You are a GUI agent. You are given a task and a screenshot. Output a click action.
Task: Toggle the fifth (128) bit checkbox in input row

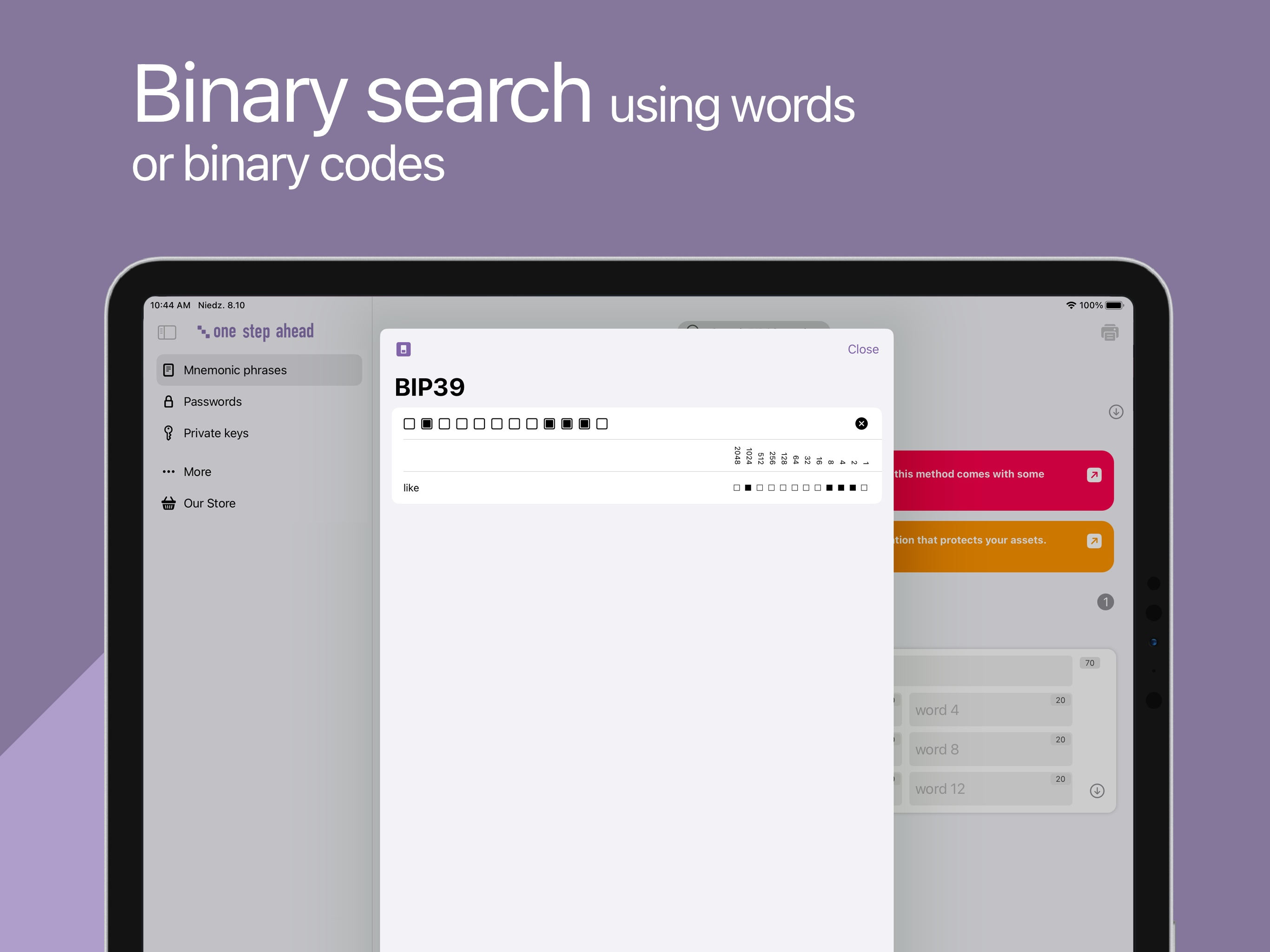coord(479,424)
